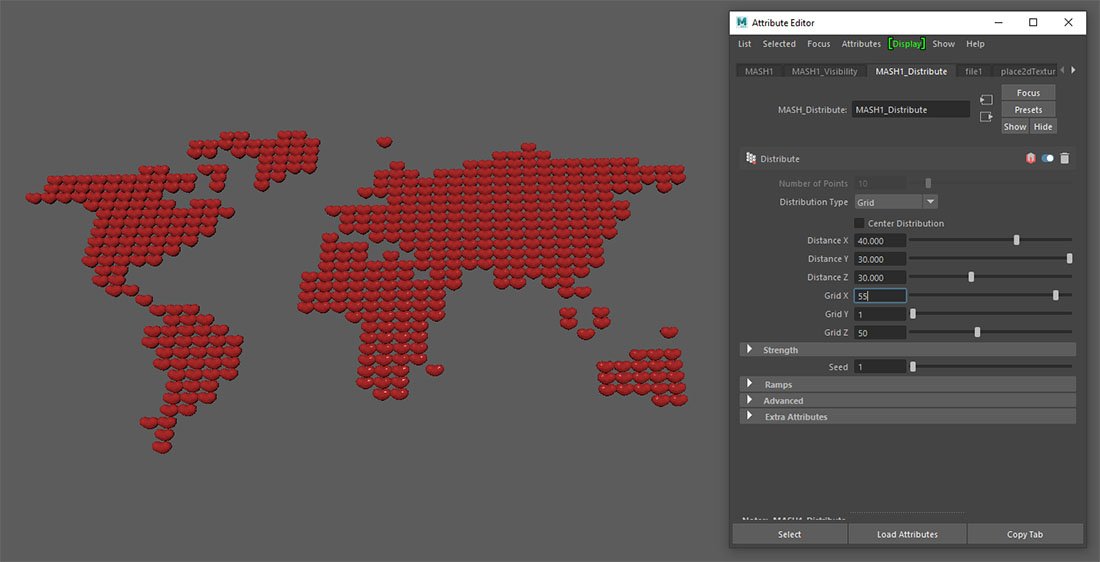Click the output connection icon beside the node name
The image size is (1100, 562).
[x=986, y=117]
